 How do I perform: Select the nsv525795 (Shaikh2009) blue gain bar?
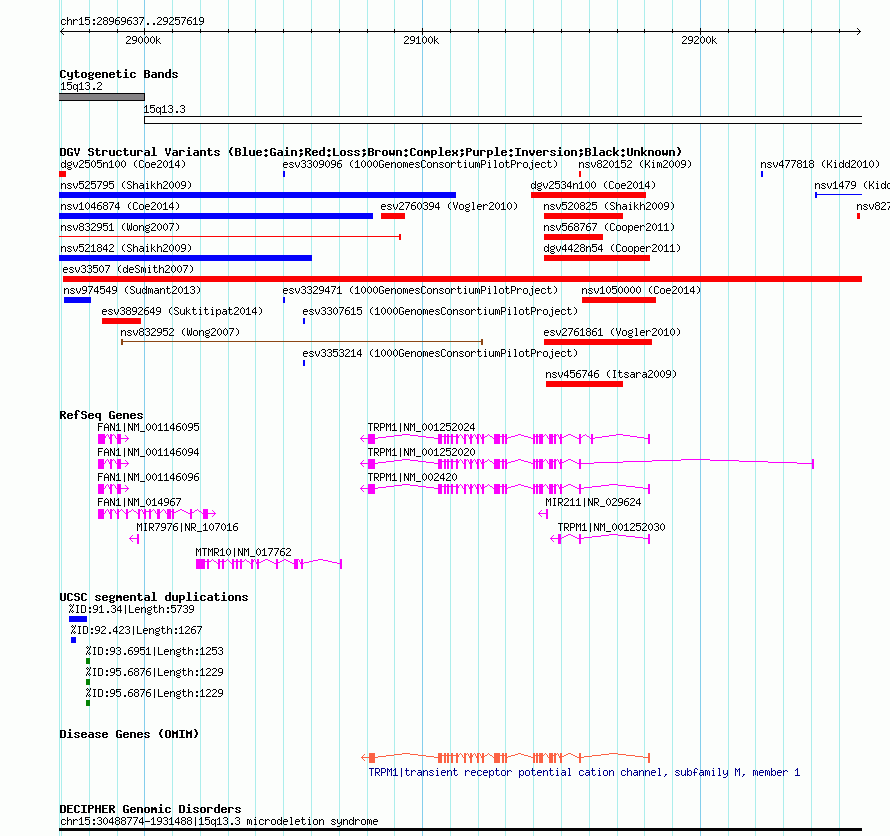point(257,195)
